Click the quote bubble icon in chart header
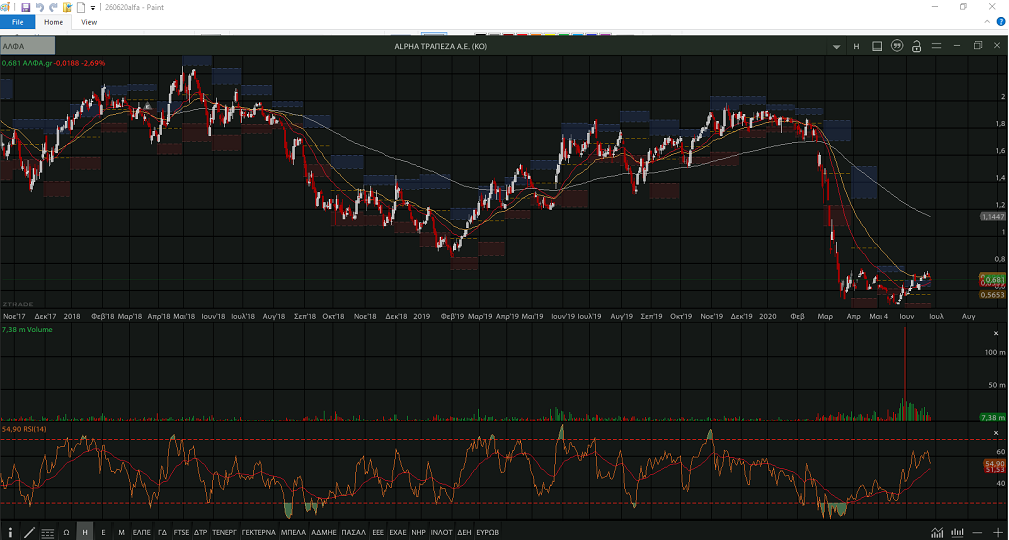 [896, 46]
